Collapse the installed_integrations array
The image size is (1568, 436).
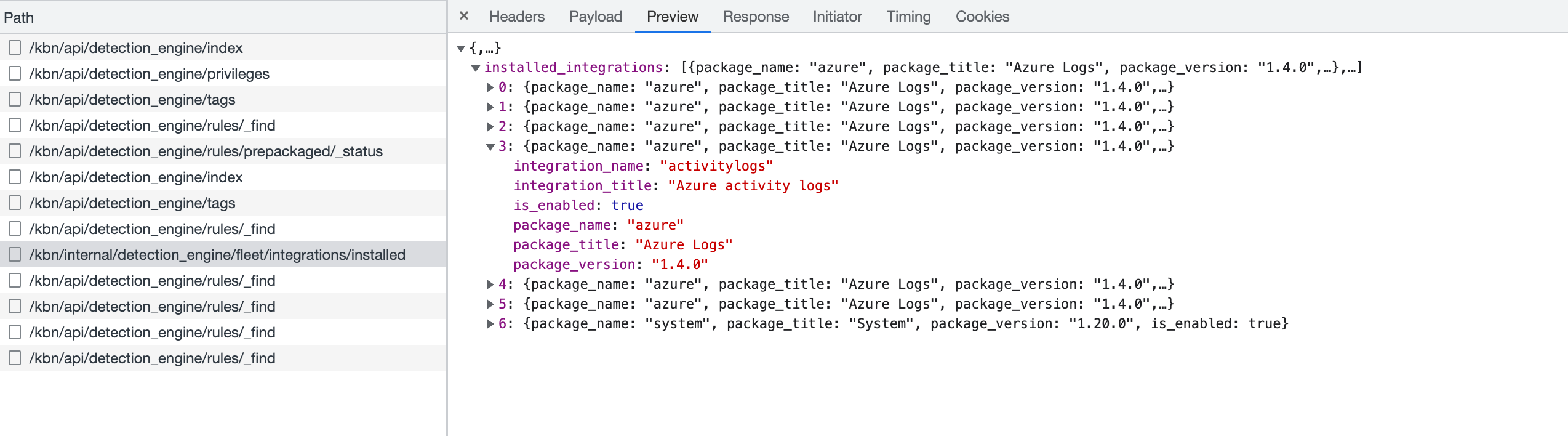point(474,67)
